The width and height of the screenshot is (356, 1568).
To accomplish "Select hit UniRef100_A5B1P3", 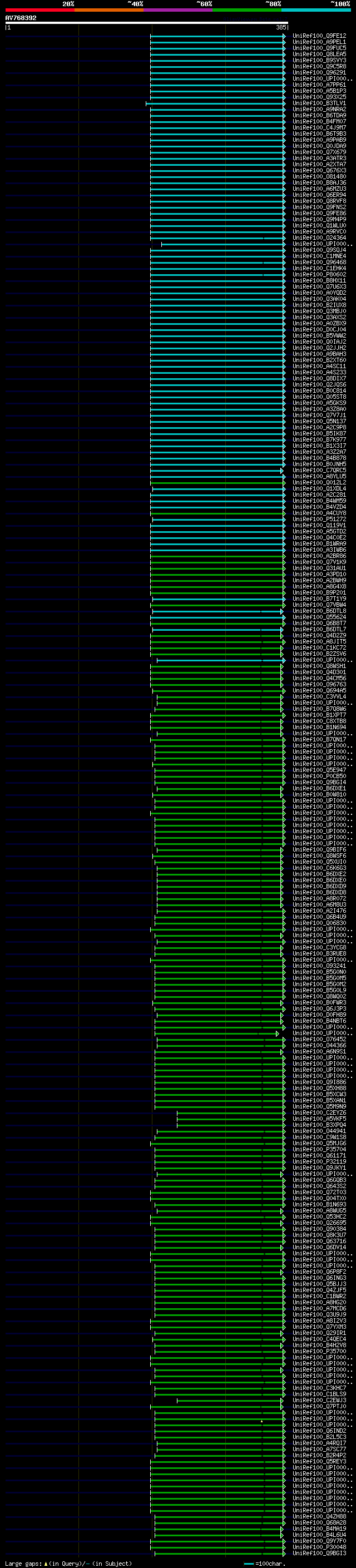I will click(319, 91).
